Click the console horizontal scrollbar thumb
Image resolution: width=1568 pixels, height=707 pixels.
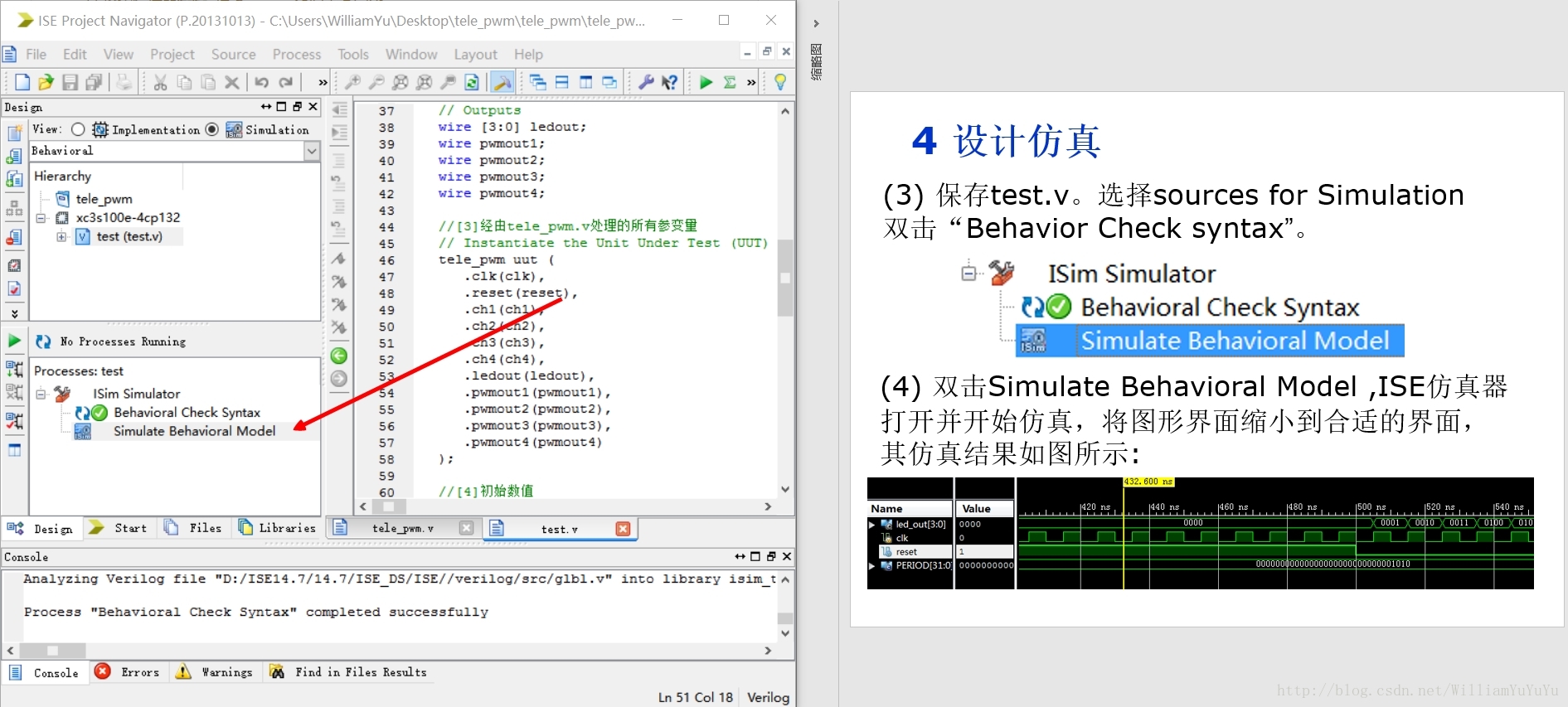point(52,651)
